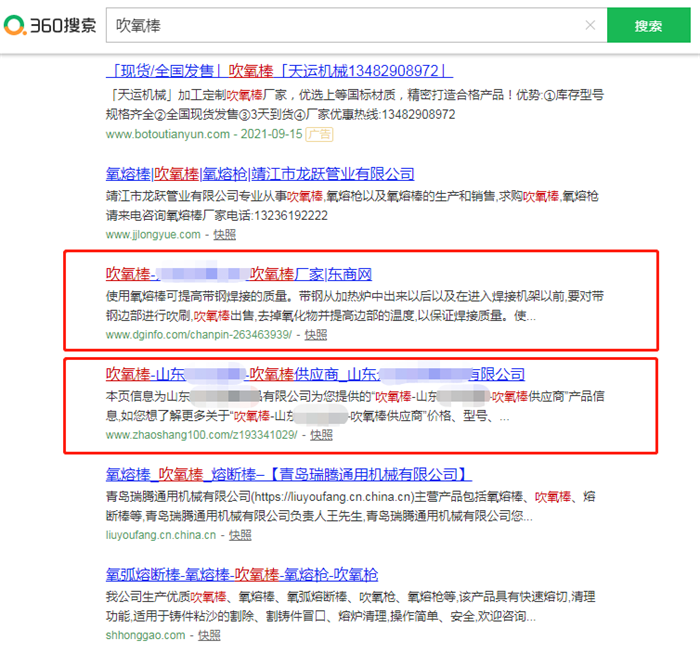Click the www.dginfo.com/chanpin-263463939/ URL
The image size is (700, 653).
pos(199,334)
